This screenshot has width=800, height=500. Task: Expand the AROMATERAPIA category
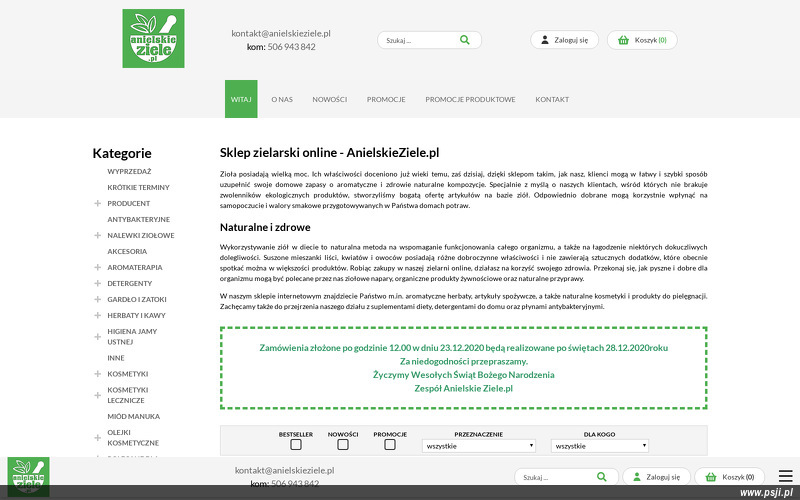pyautogui.click(x=97, y=267)
